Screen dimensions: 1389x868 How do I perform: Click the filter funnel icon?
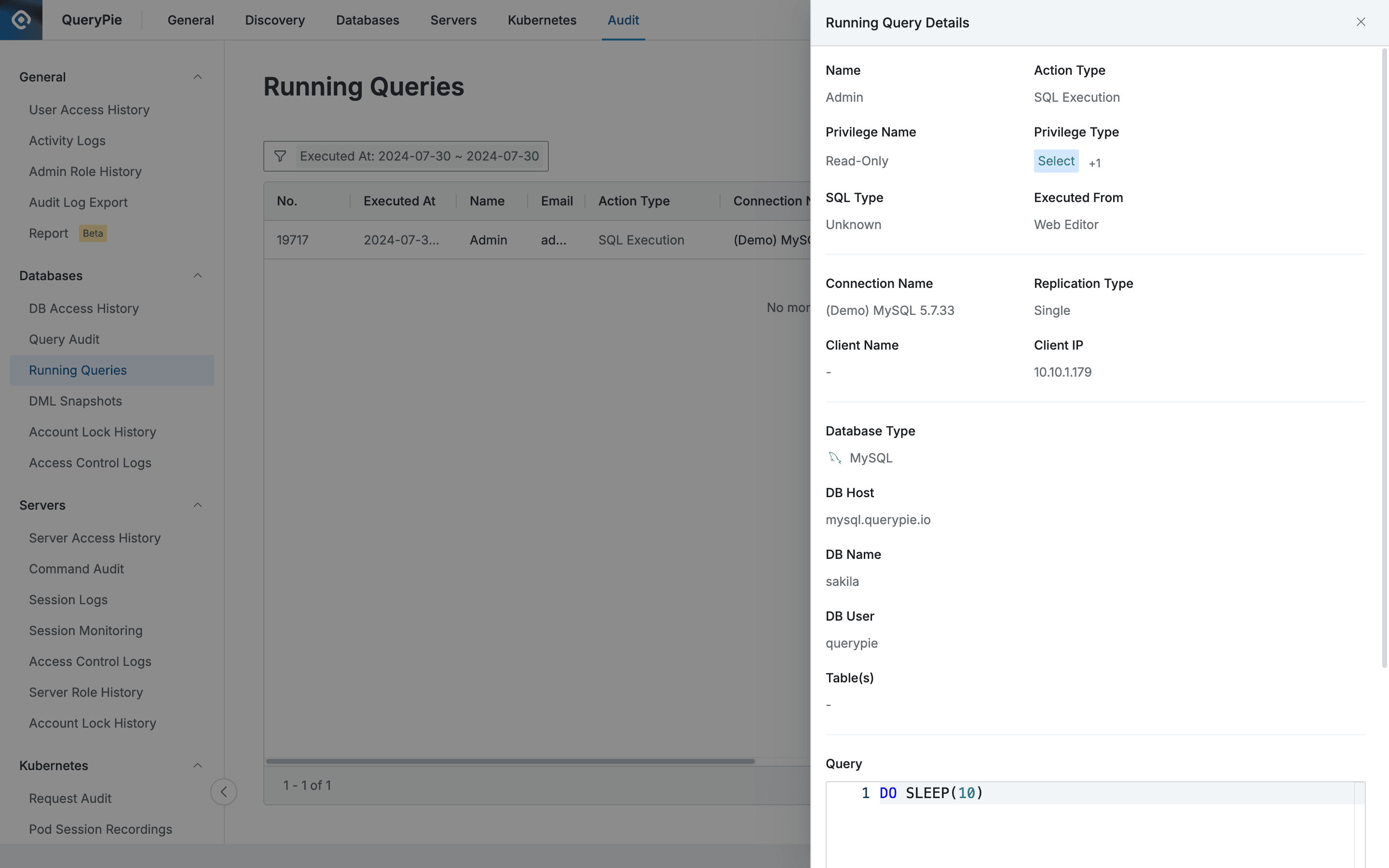pyautogui.click(x=281, y=156)
